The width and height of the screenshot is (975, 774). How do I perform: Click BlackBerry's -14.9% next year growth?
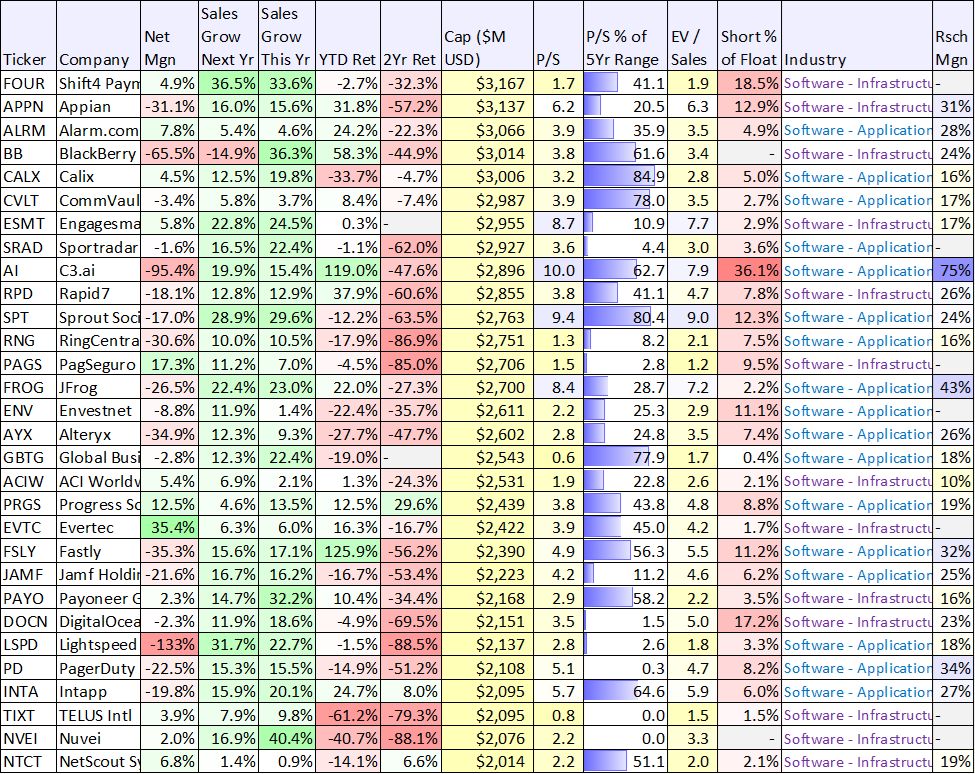(x=228, y=154)
